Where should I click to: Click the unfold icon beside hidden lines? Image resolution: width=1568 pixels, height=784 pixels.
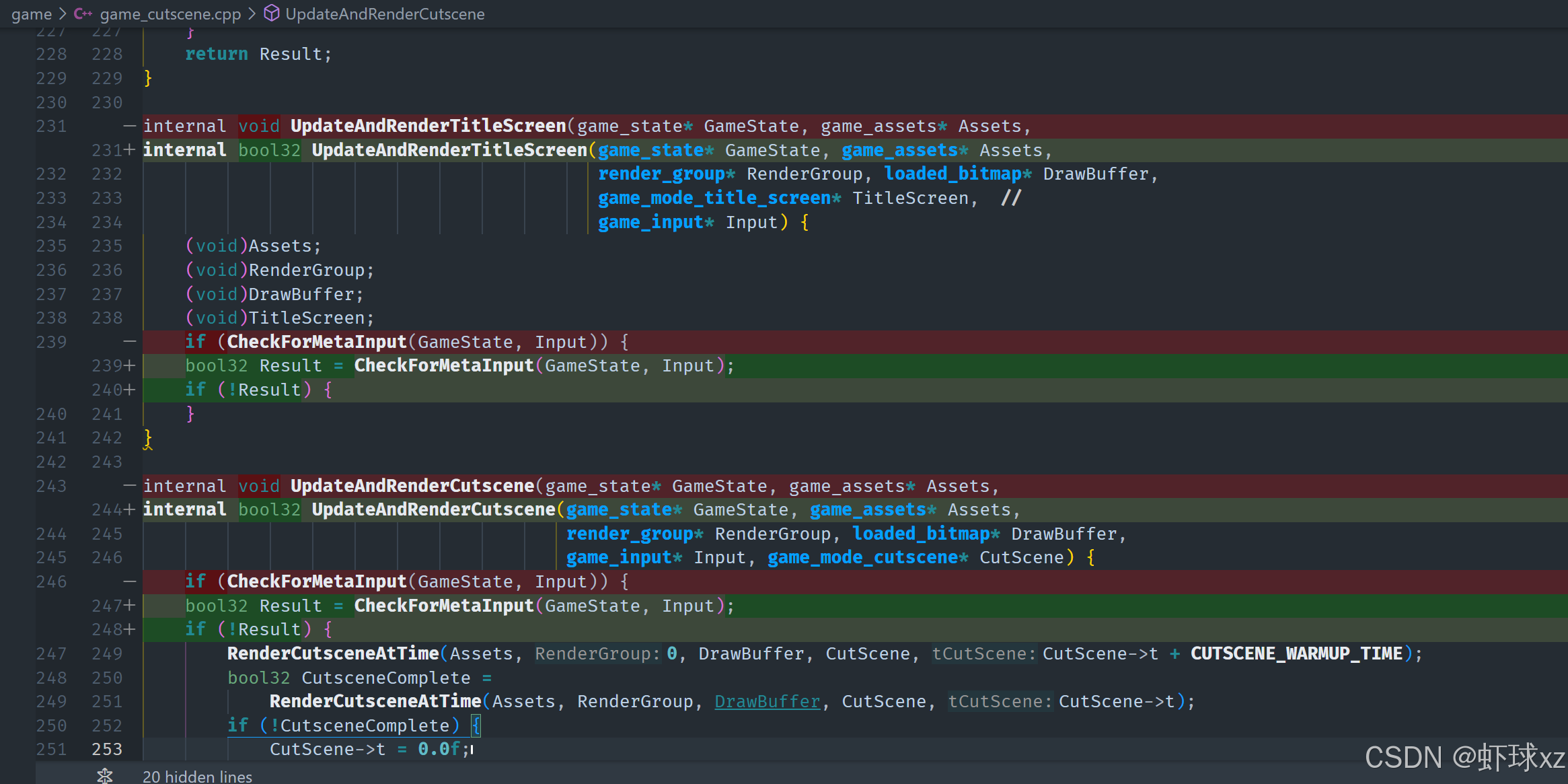point(105,775)
